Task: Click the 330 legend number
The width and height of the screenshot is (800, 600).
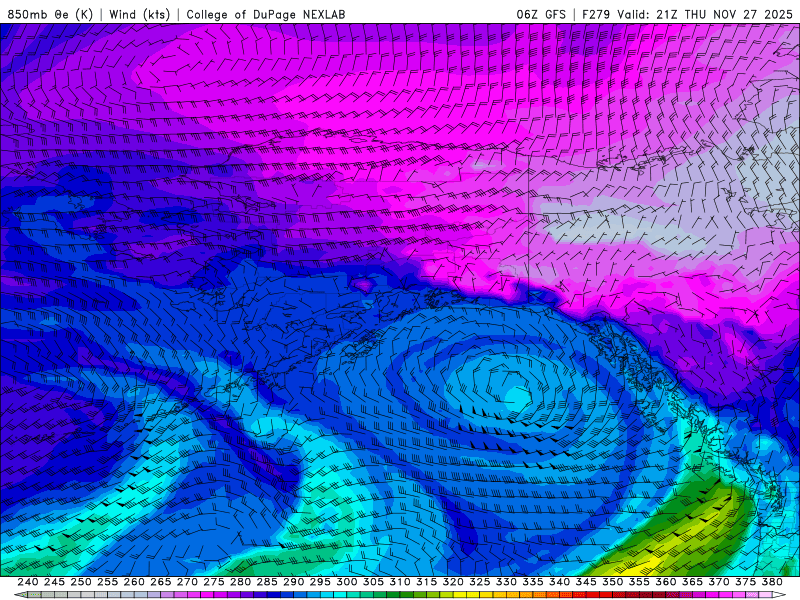Action: pyautogui.click(x=506, y=582)
